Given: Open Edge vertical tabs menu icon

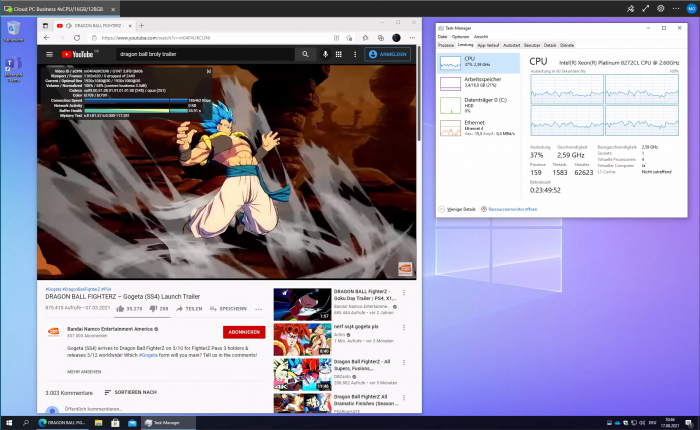Looking at the screenshot, I should (45, 25).
